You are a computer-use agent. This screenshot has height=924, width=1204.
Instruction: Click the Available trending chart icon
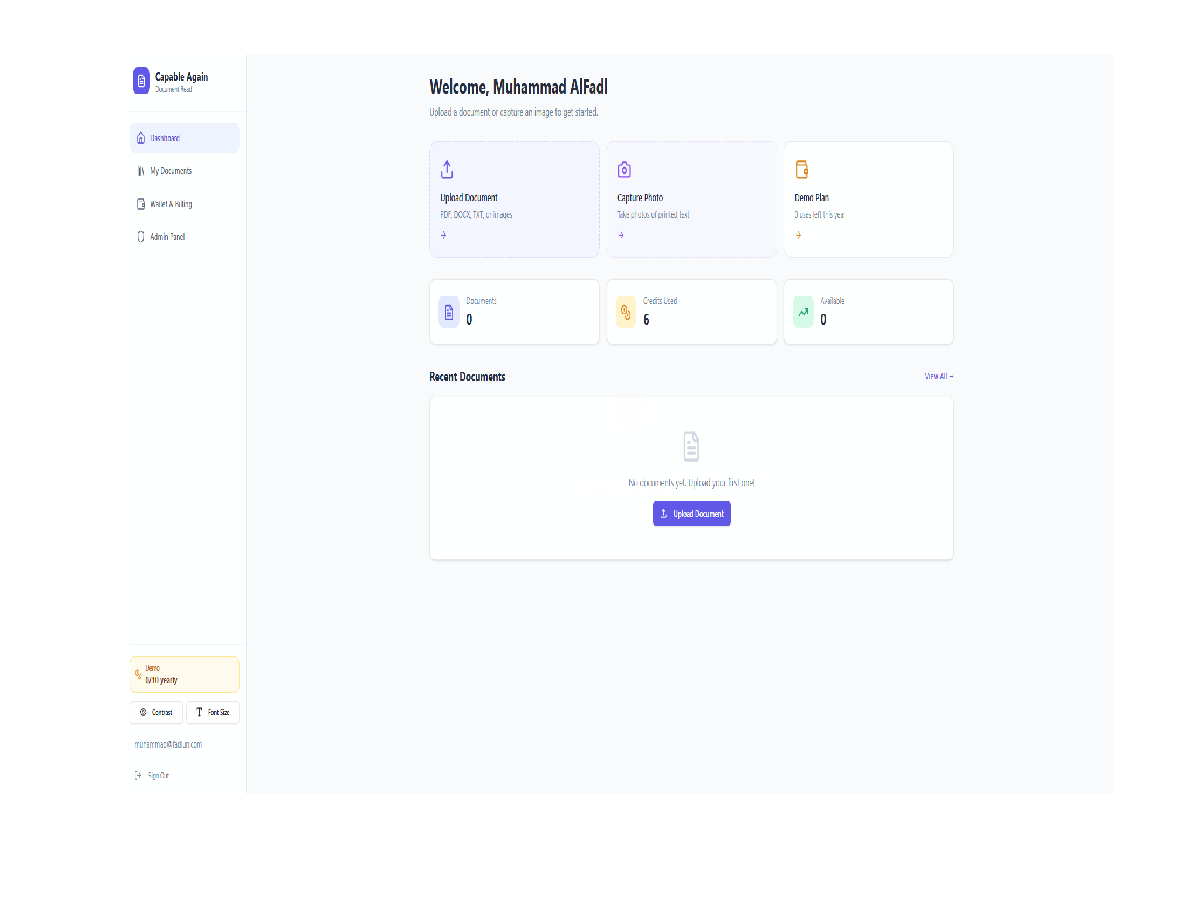point(803,311)
